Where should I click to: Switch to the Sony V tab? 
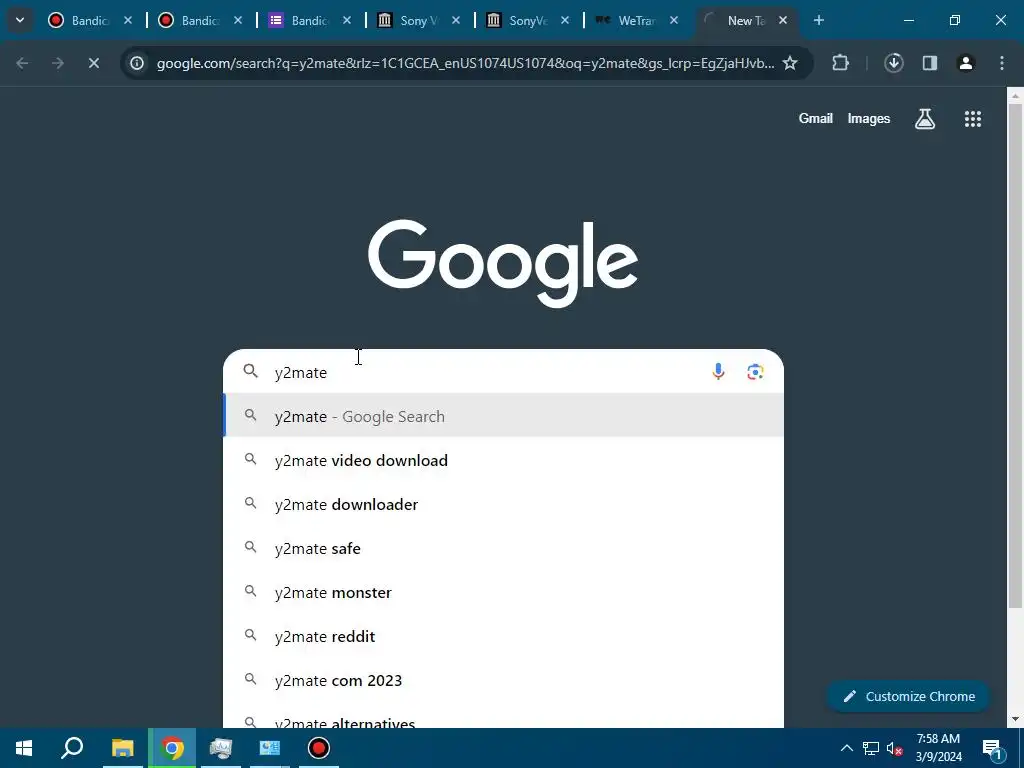click(x=418, y=21)
